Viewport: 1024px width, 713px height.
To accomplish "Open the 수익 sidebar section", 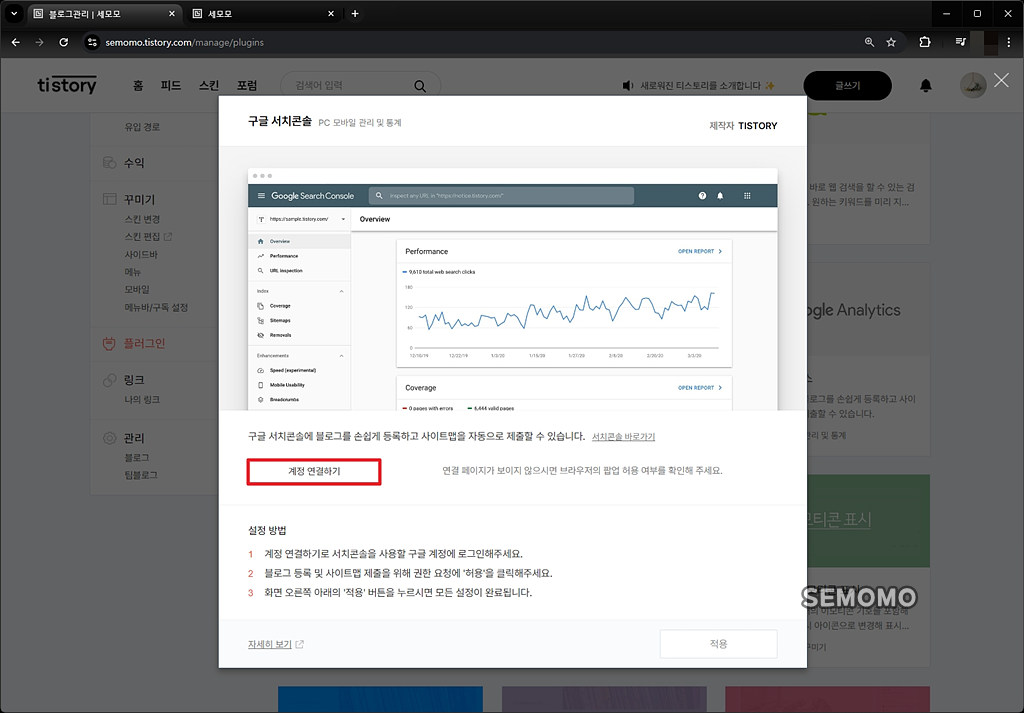I will pos(134,163).
